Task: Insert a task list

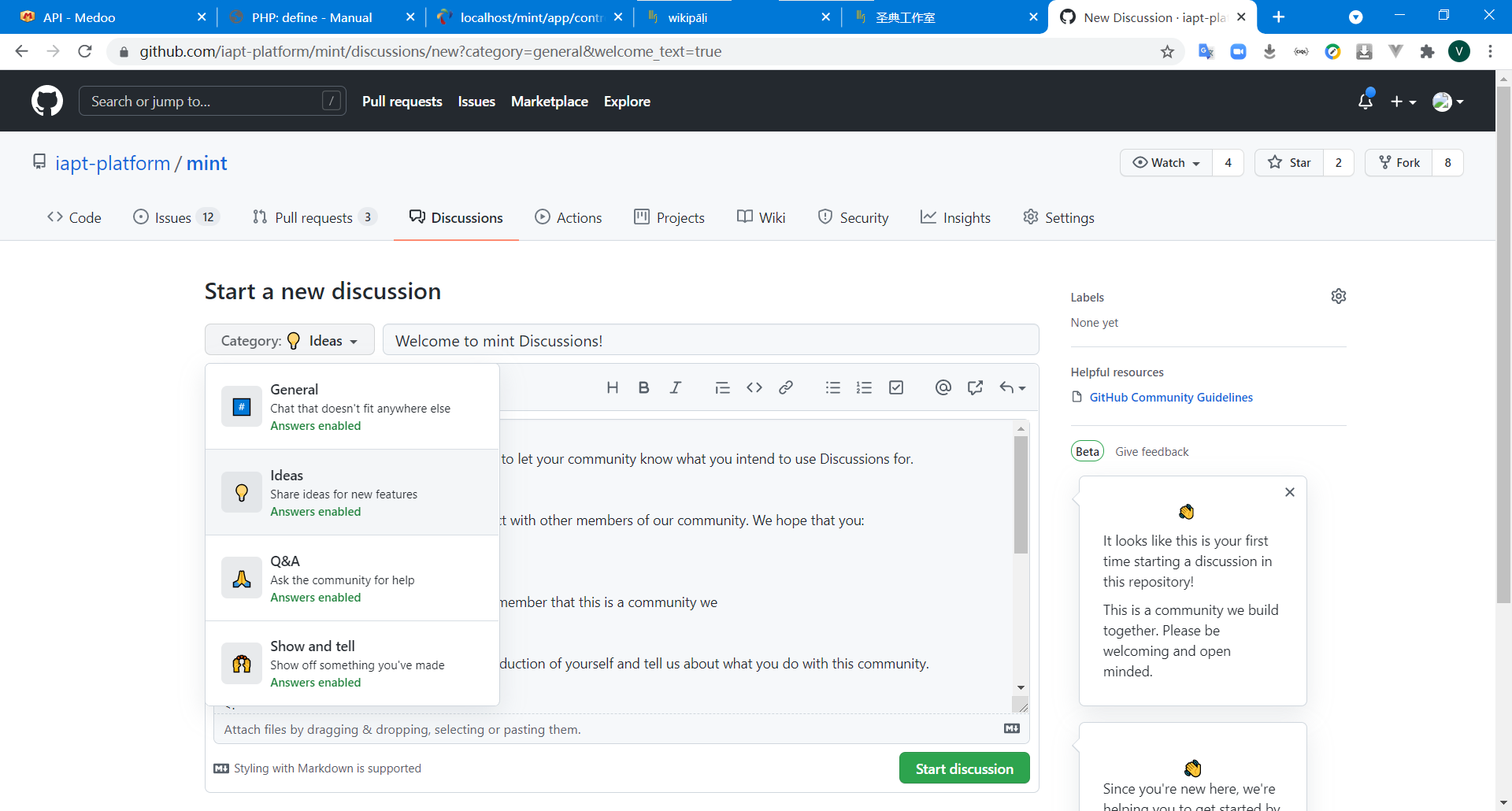Action: [x=896, y=387]
